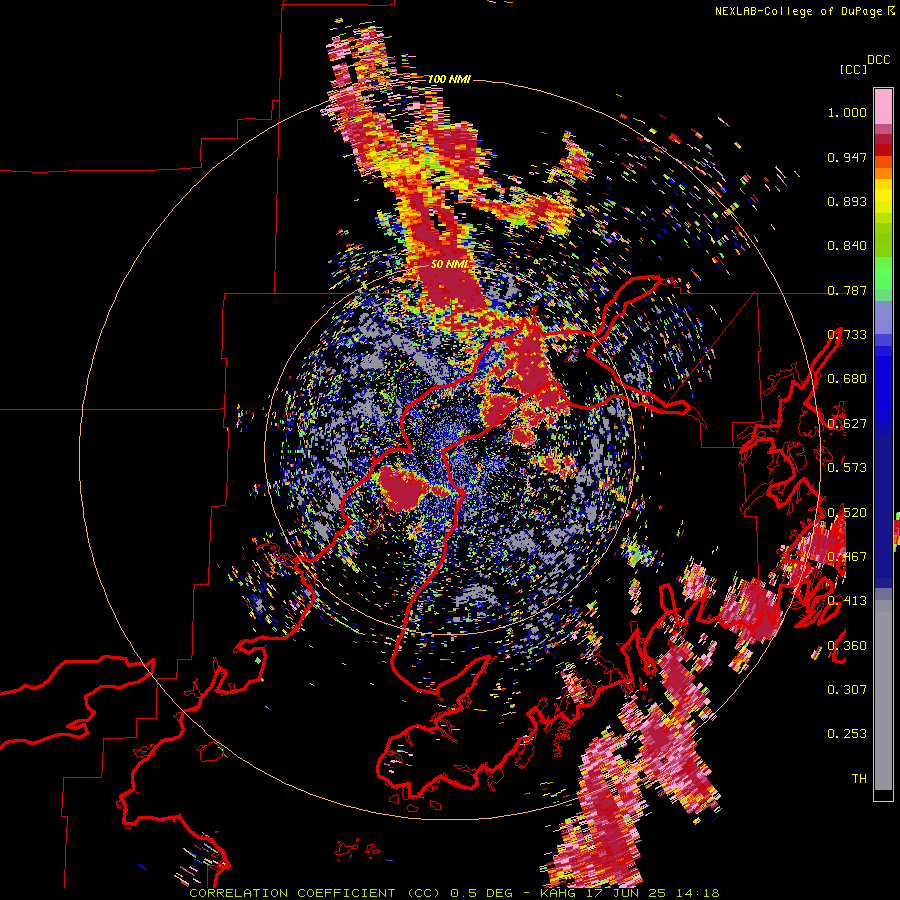900x900 pixels.
Task: Pick the bright blue band beside 0.680
Action: pos(883,385)
